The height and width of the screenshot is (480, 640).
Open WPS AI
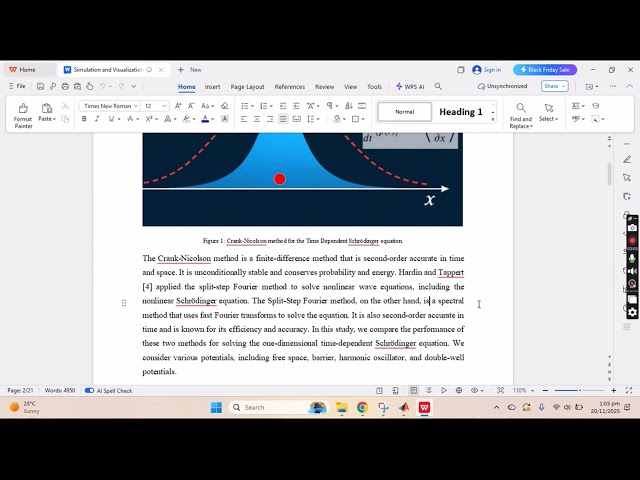pyautogui.click(x=410, y=87)
